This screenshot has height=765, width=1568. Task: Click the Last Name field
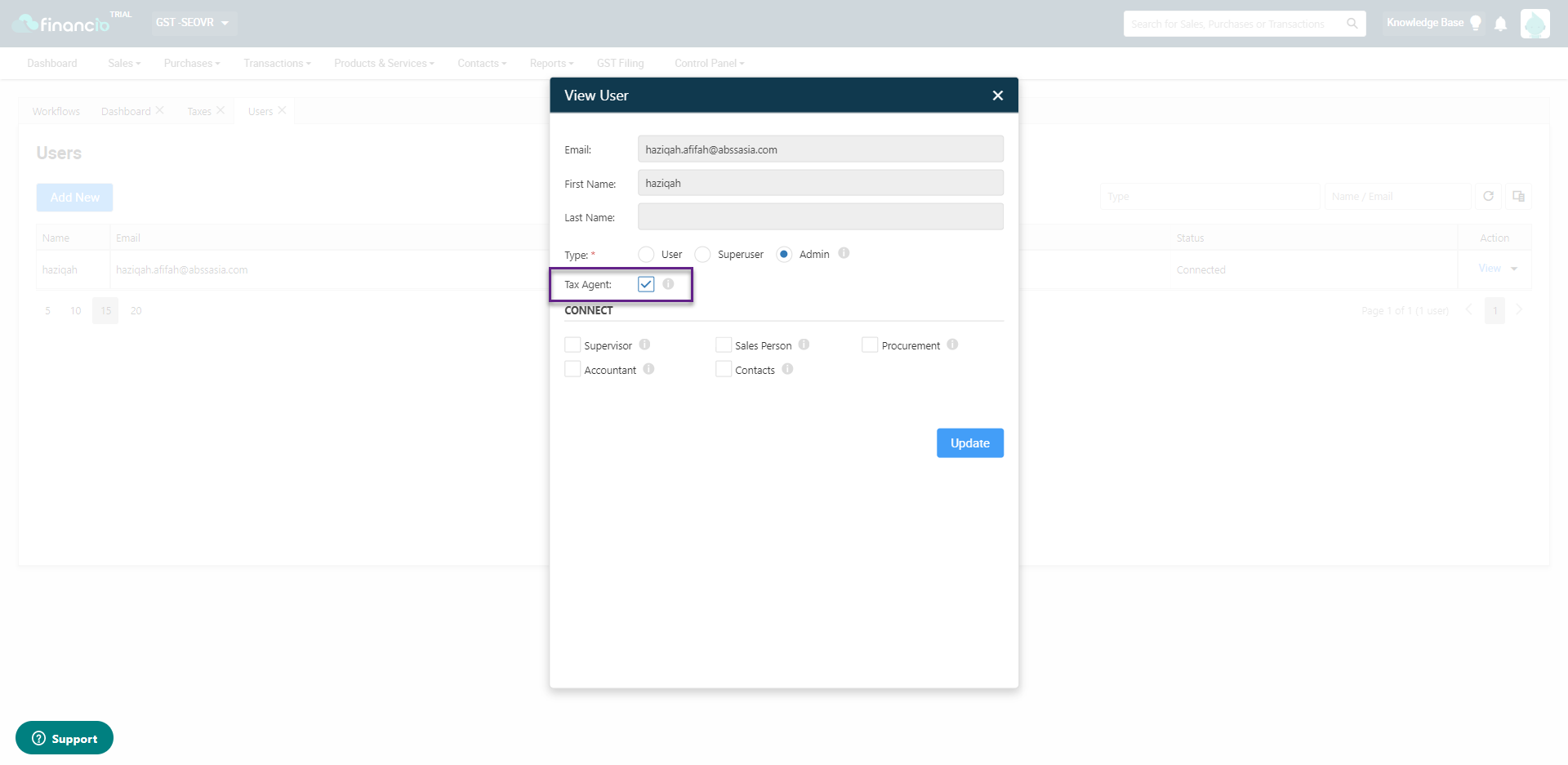(821, 216)
